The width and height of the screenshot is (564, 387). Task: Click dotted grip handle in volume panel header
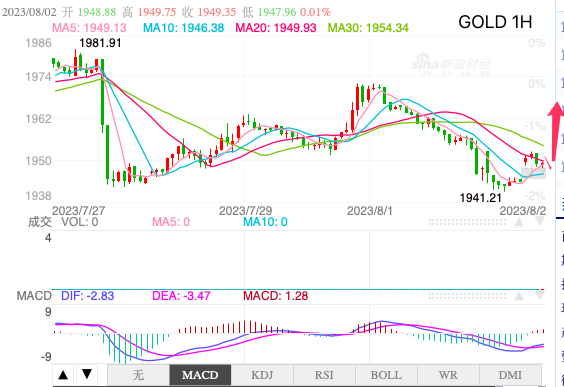[x=467, y=222]
